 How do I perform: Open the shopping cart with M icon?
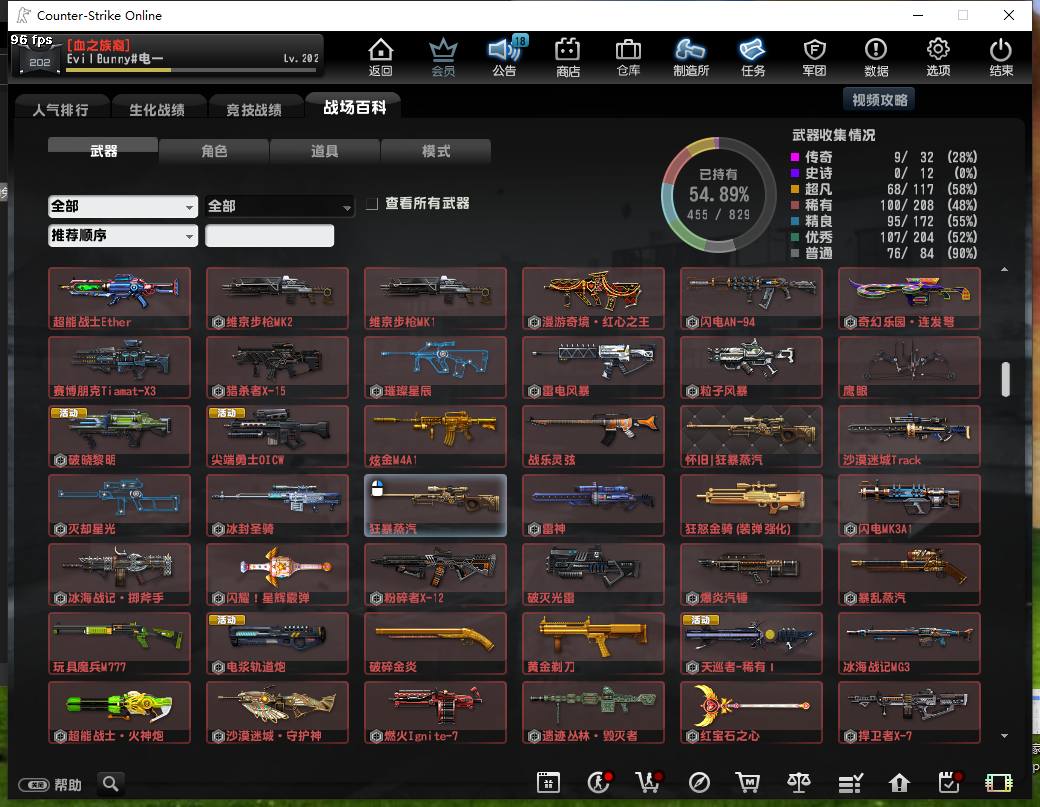[748, 782]
